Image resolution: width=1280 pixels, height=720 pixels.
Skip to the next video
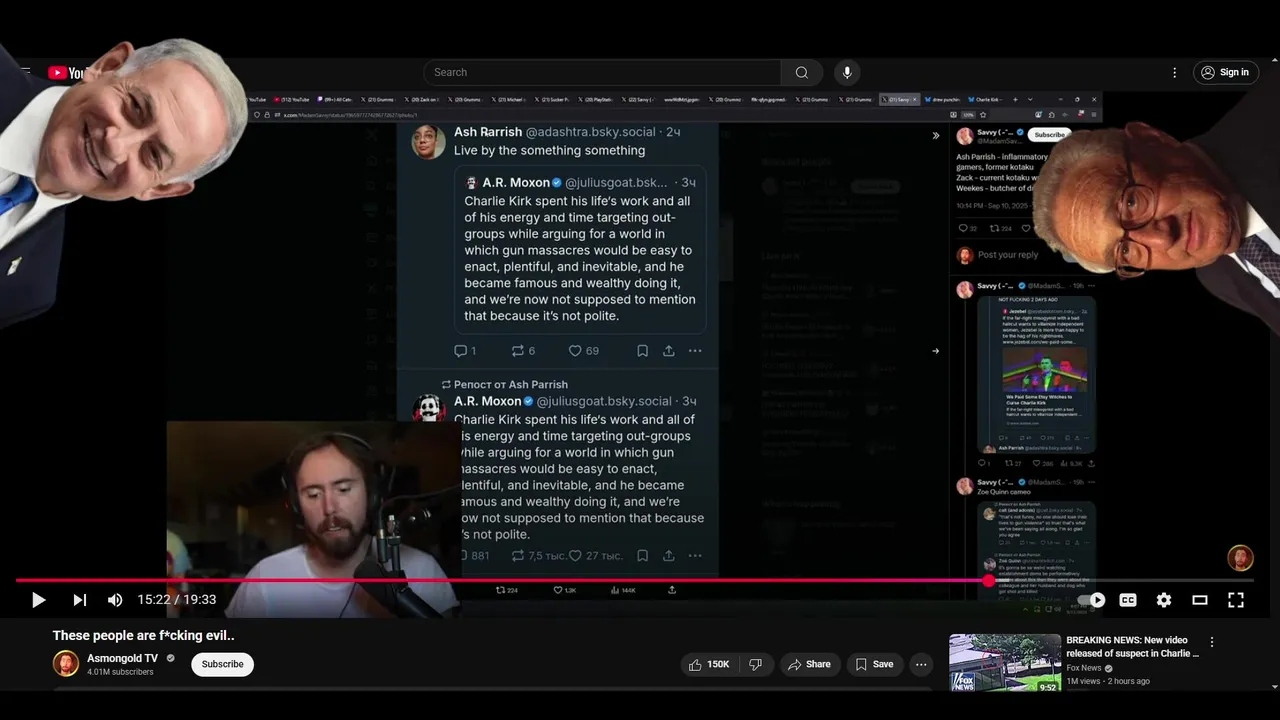(80, 600)
